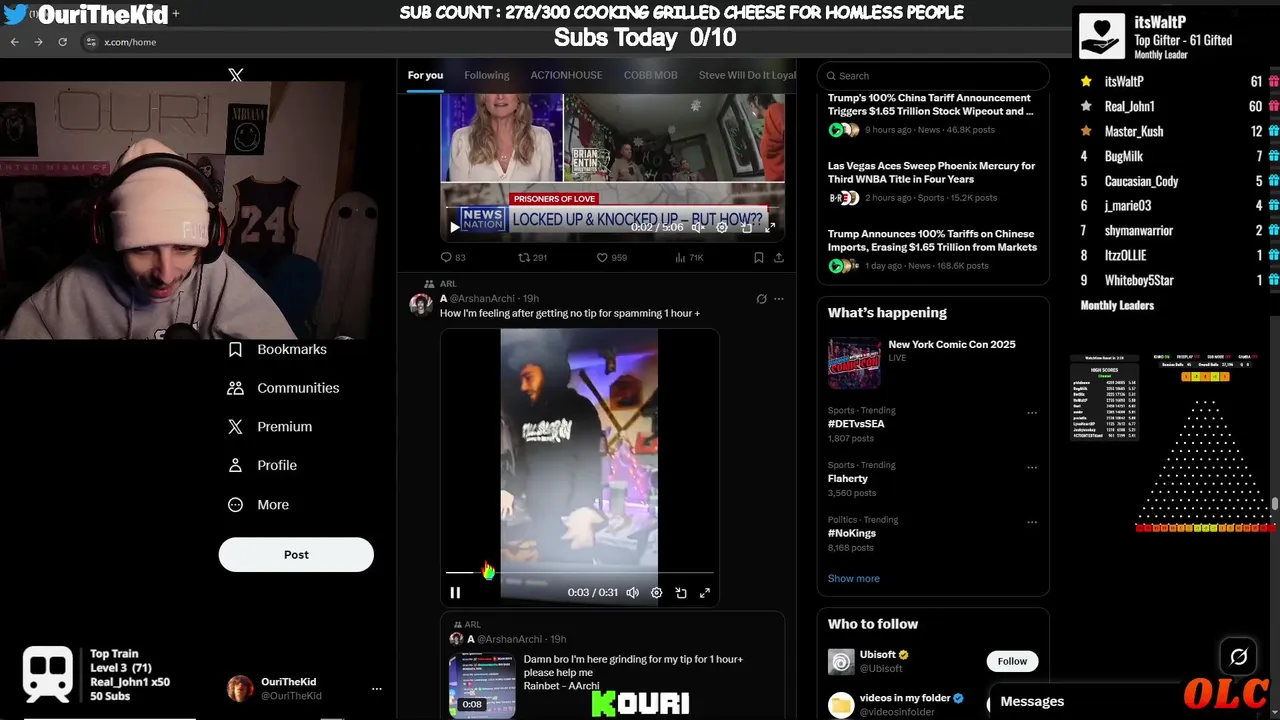Image resolution: width=1280 pixels, height=720 pixels.
Task: Open settings gear on the 0:31 video
Action: (x=656, y=592)
